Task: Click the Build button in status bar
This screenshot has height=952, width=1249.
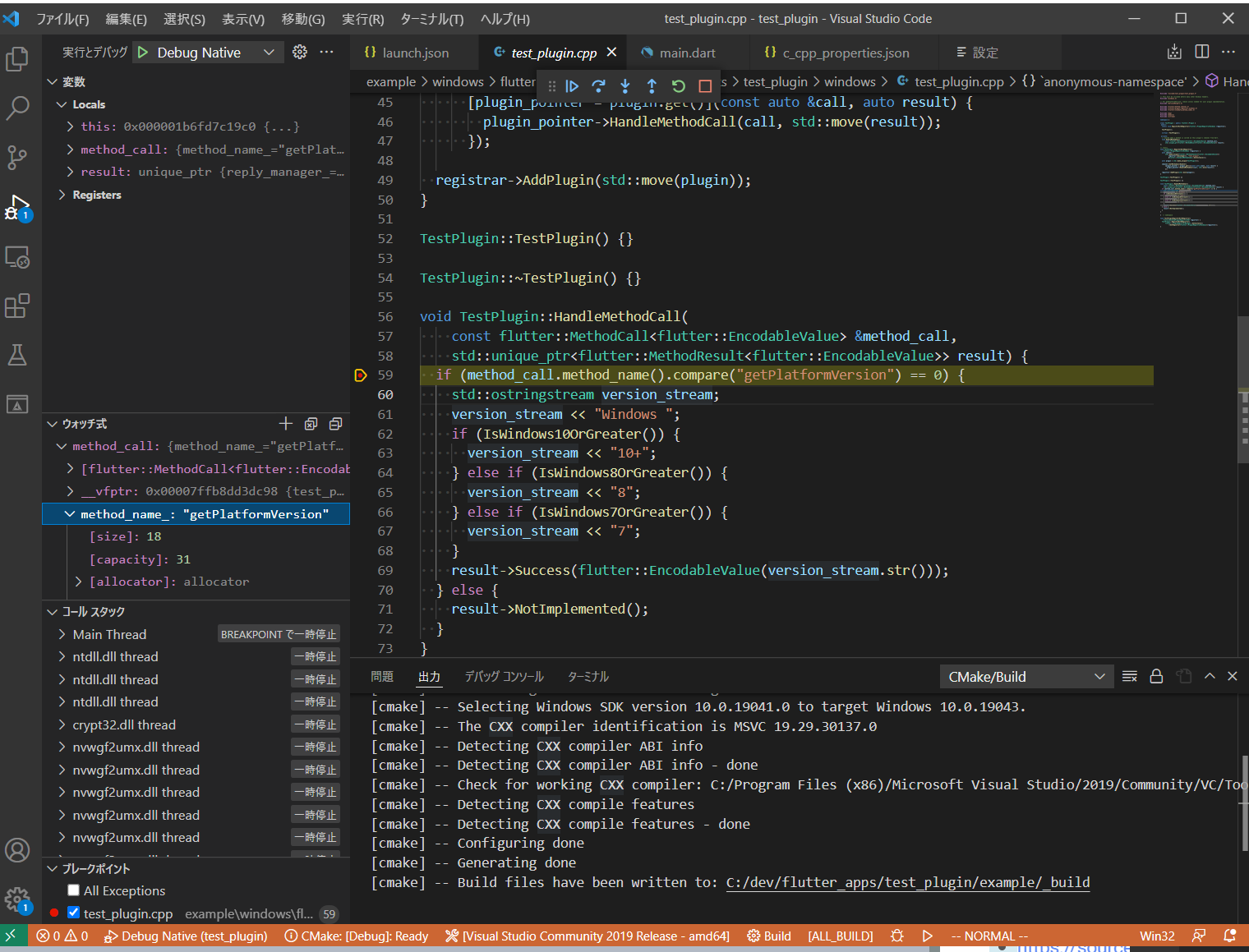Action: pyautogui.click(x=769, y=936)
